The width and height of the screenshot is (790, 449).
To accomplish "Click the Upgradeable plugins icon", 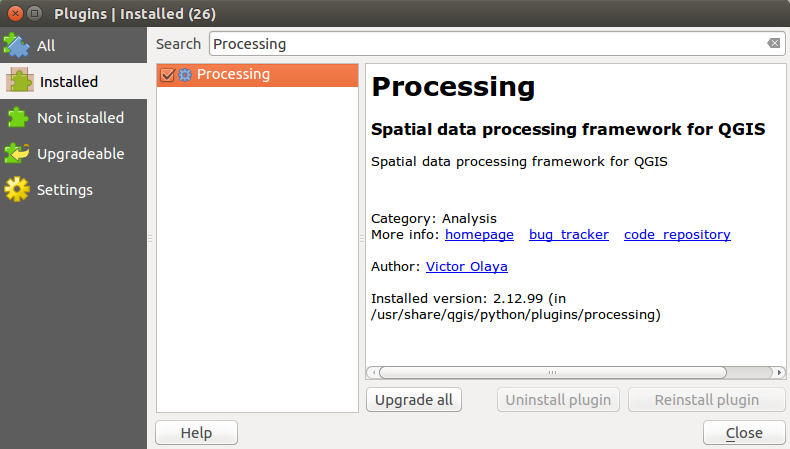I will [x=17, y=154].
